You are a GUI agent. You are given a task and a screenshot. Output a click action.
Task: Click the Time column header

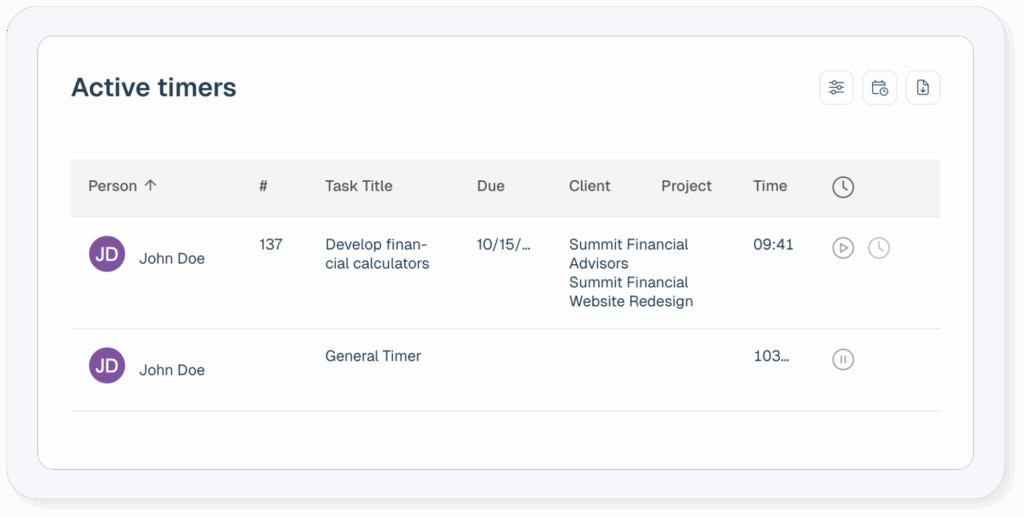770,186
